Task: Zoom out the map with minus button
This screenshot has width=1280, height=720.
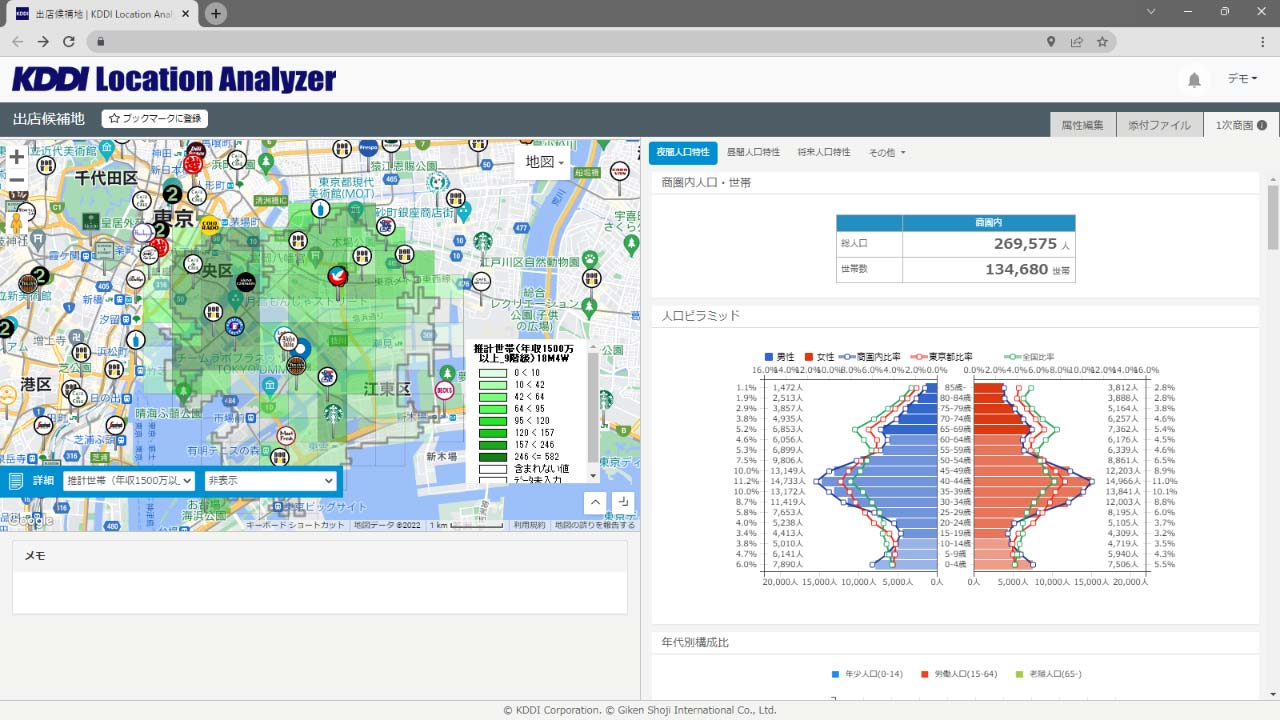Action: [17, 181]
